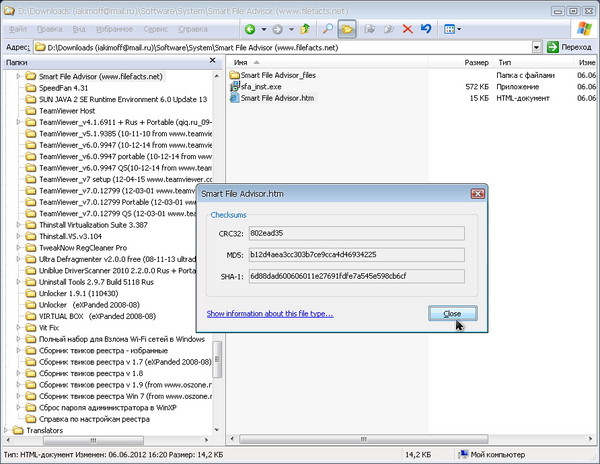Click the folder icon in title bar
This screenshot has width=600, height=464.
(8, 11)
